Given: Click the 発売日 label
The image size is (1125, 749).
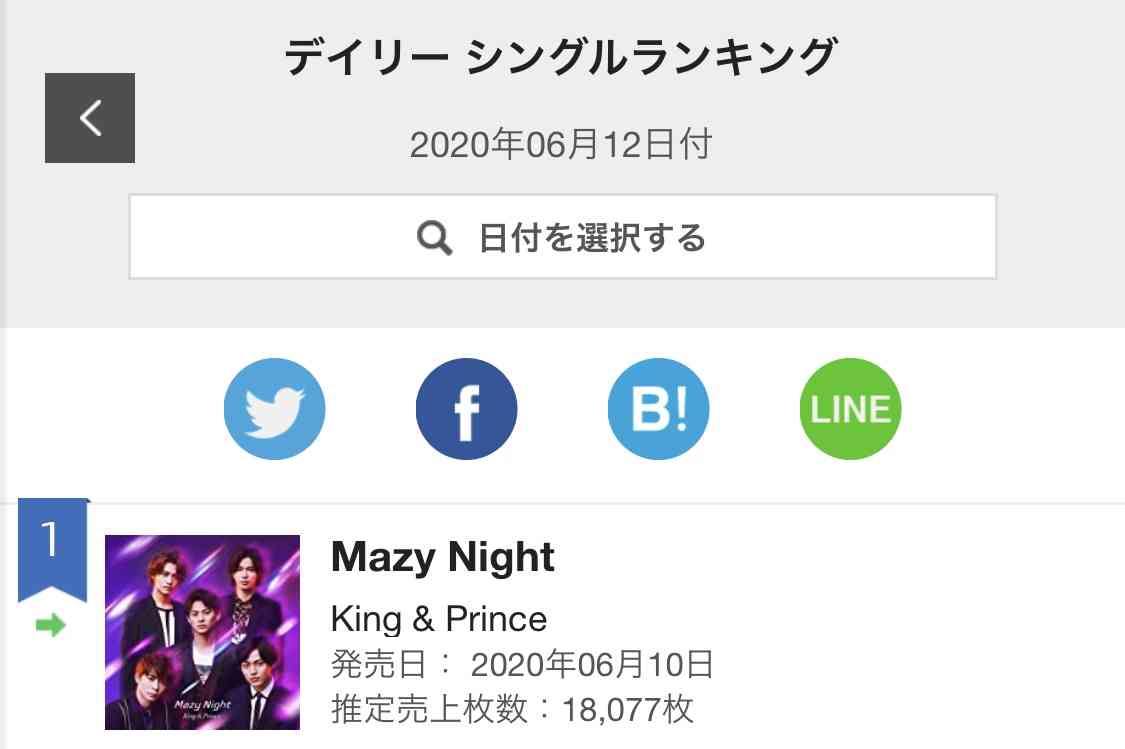Looking at the screenshot, I should pos(379,664).
